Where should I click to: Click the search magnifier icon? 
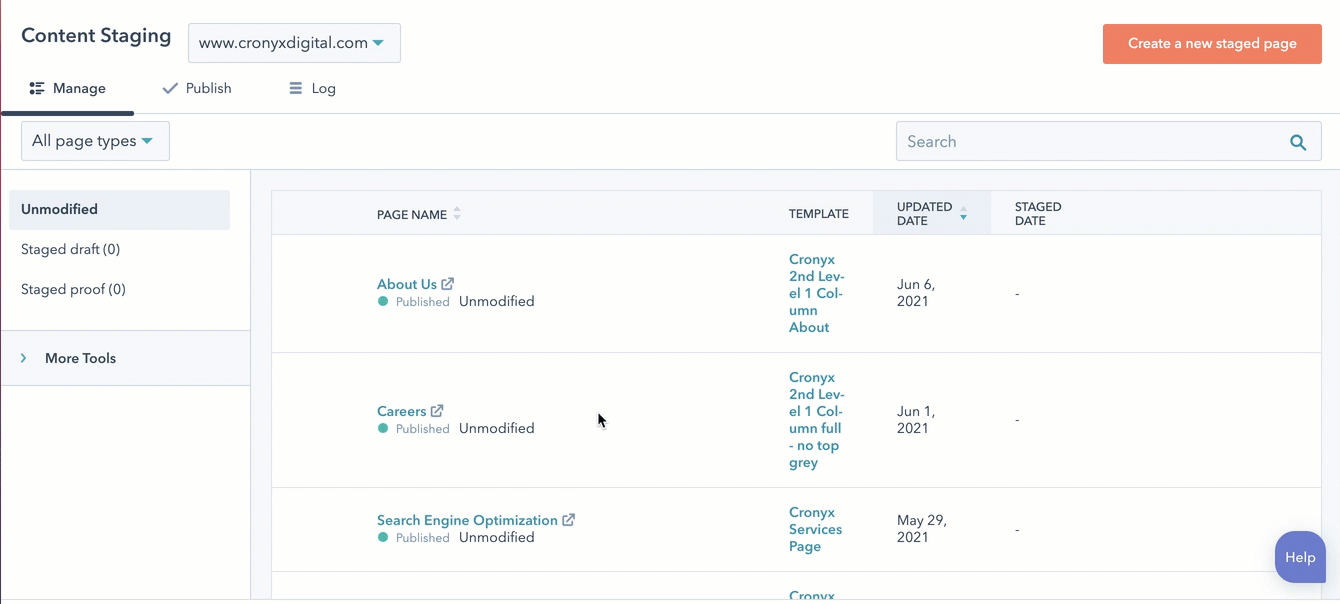(x=1298, y=142)
